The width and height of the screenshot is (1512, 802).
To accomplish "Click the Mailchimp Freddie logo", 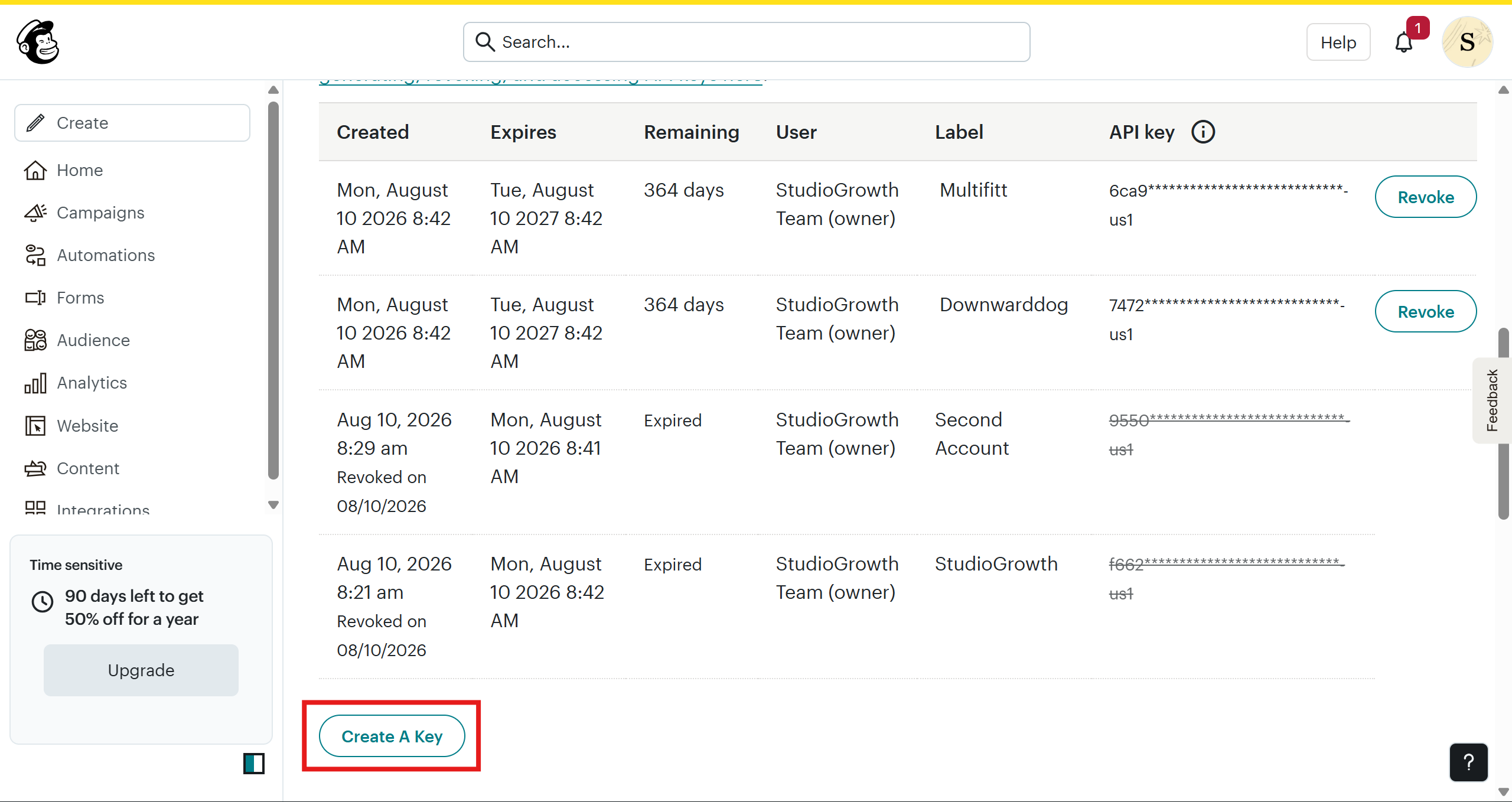I will 38,42.
